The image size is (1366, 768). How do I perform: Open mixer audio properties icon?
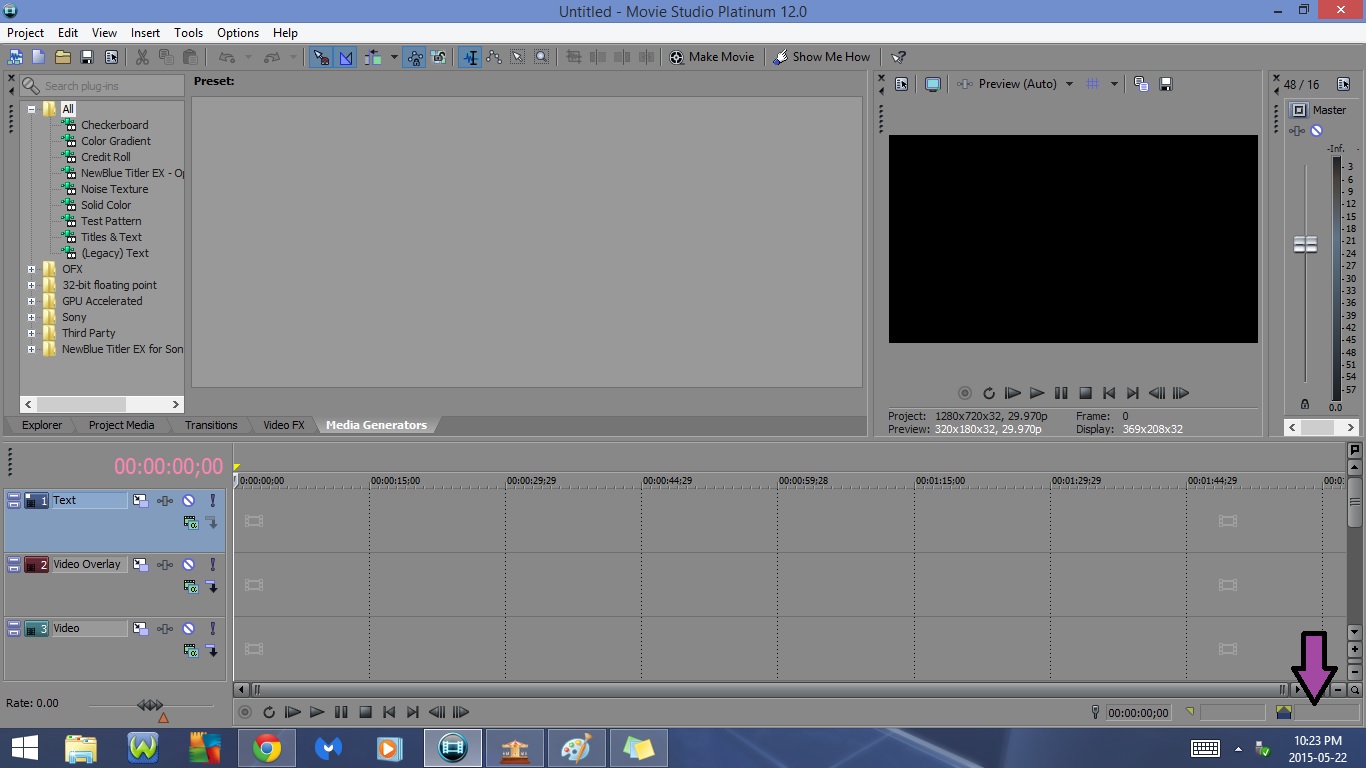(1343, 84)
